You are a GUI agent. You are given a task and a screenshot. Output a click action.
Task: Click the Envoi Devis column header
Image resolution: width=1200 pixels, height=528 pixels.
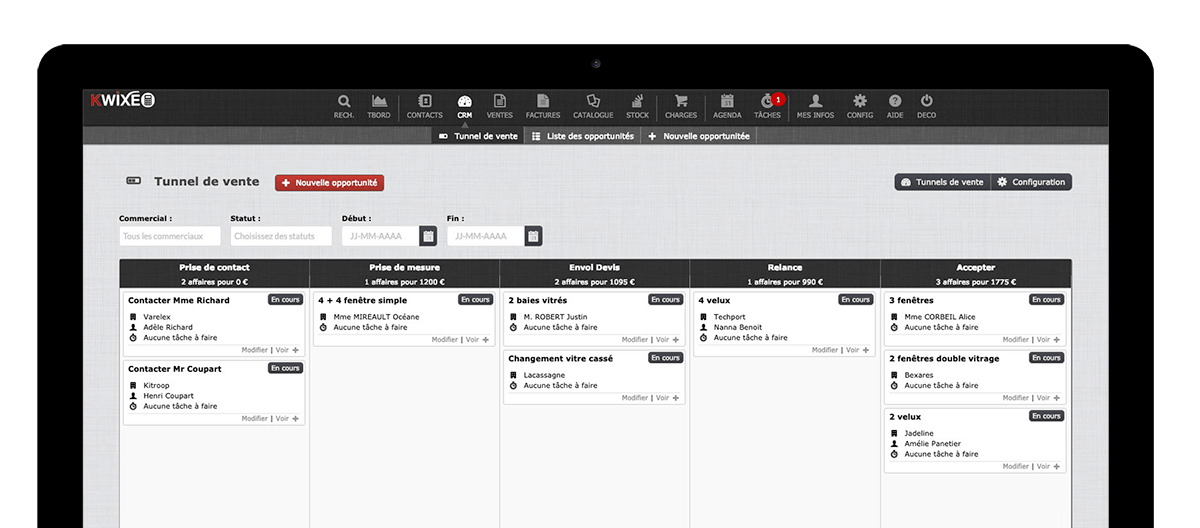[595, 274]
